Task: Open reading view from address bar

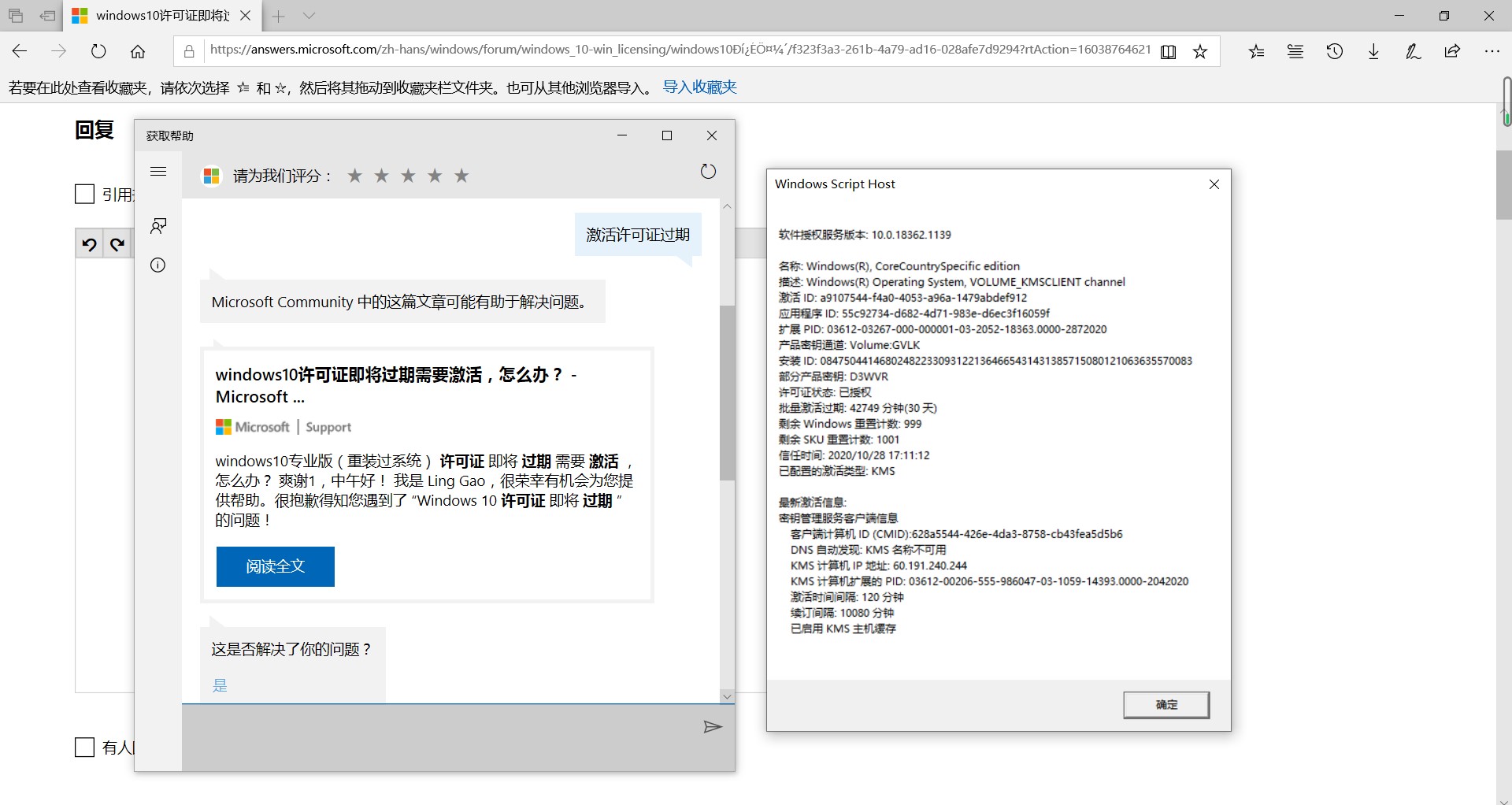Action: [1169, 51]
